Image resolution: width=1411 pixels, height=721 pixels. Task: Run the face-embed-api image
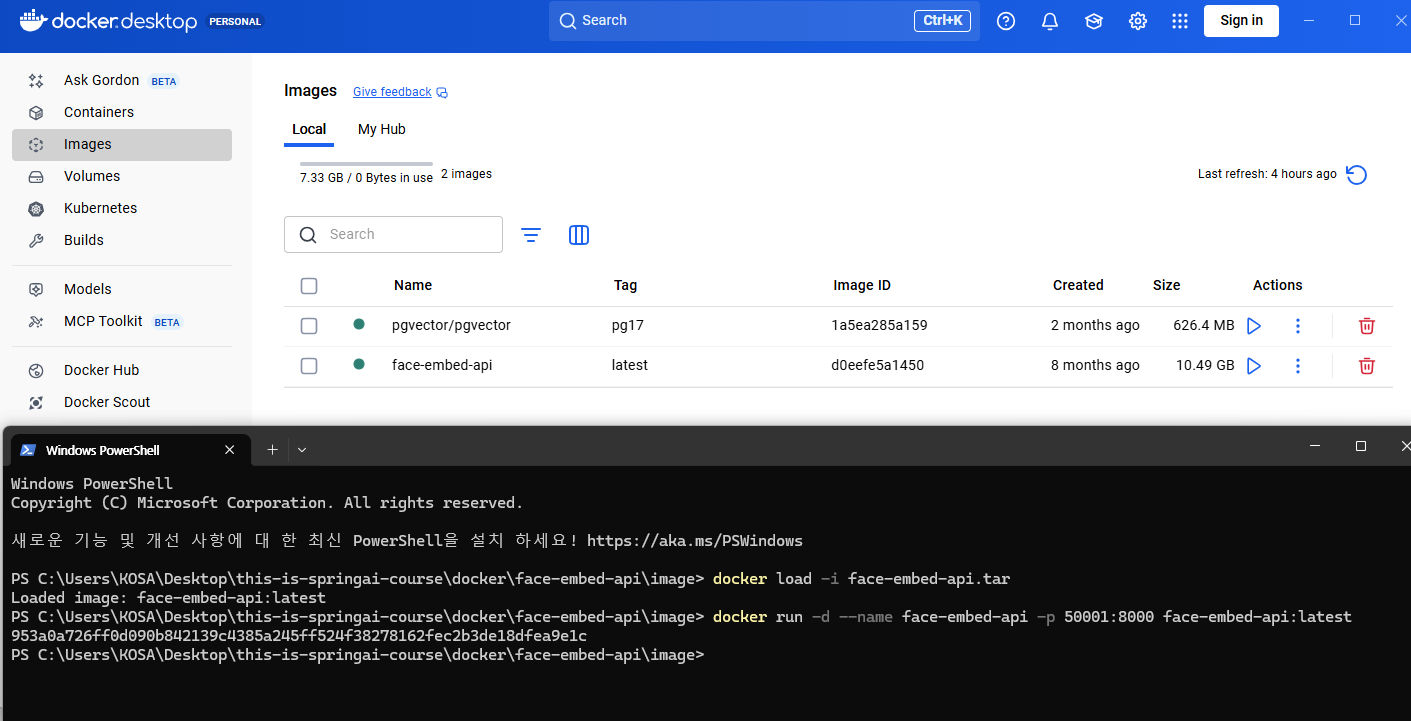pos(1254,366)
